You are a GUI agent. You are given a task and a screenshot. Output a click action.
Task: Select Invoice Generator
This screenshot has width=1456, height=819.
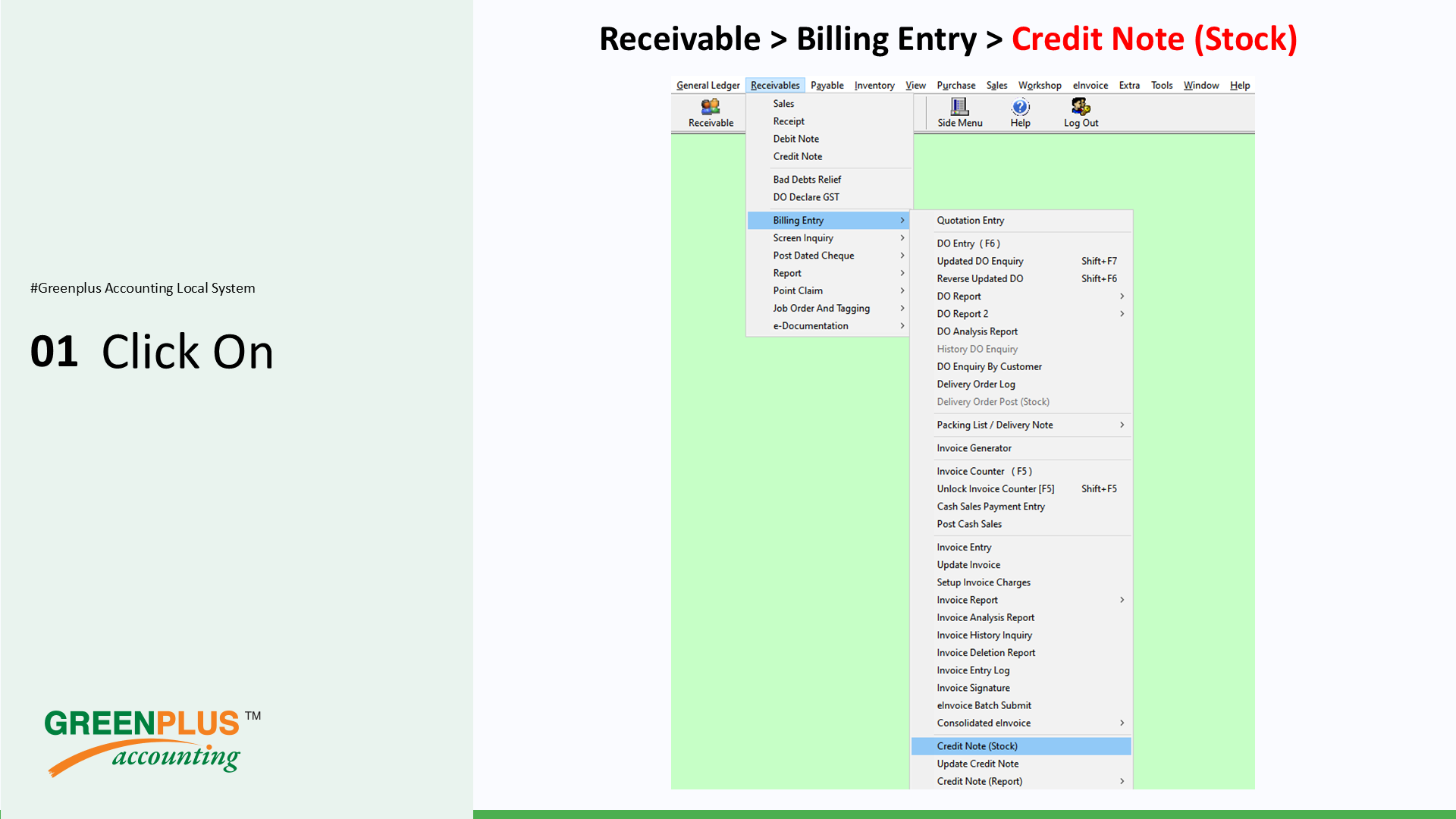(1021, 448)
